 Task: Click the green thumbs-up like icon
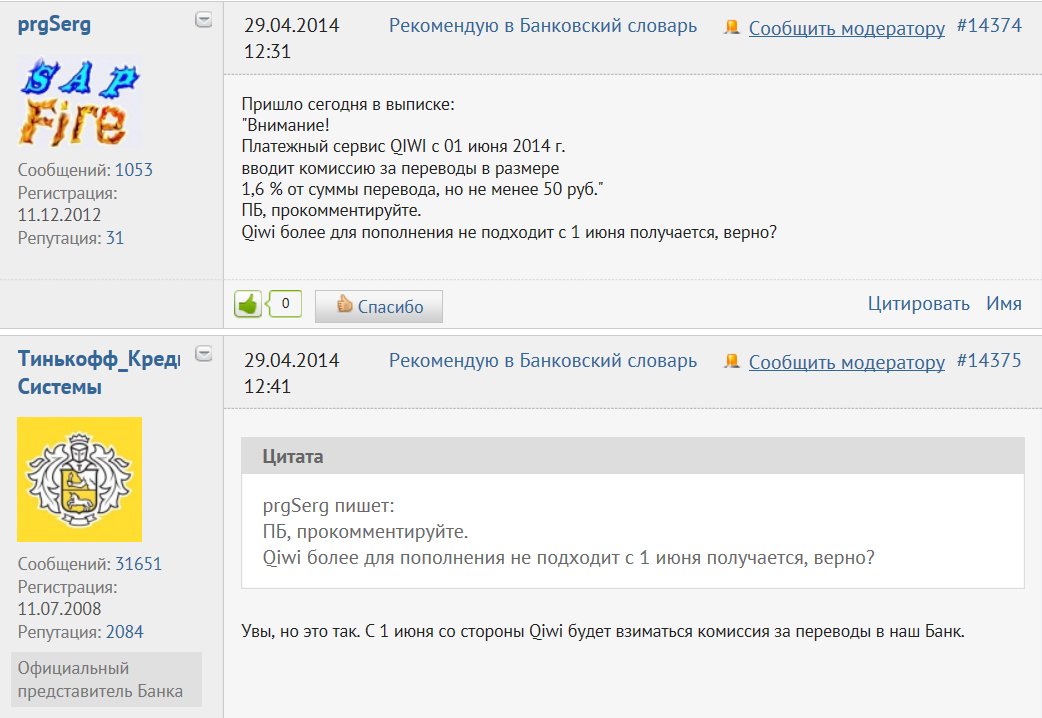(x=247, y=305)
